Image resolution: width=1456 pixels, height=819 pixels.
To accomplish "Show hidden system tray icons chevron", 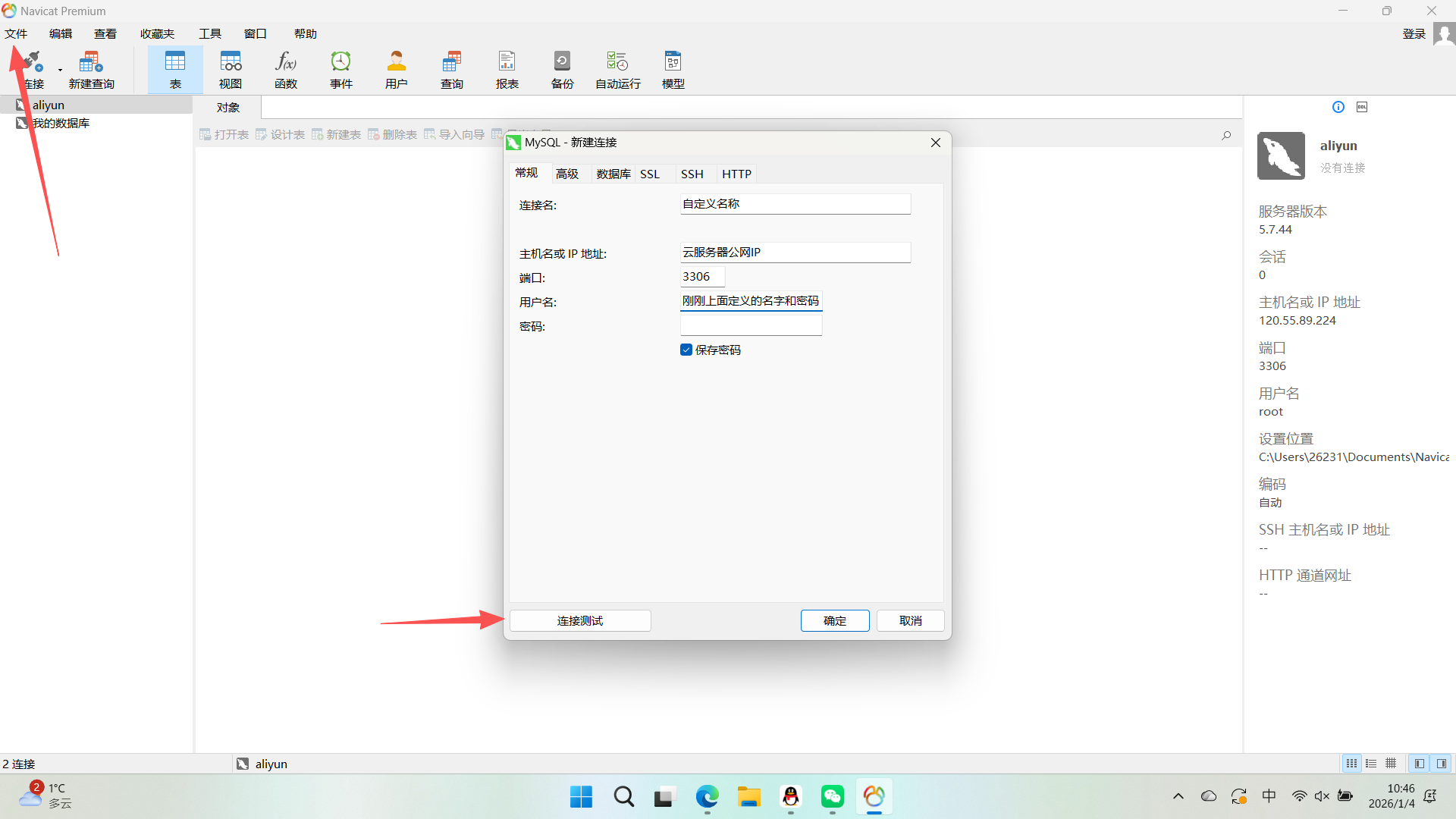I will coord(1178,796).
